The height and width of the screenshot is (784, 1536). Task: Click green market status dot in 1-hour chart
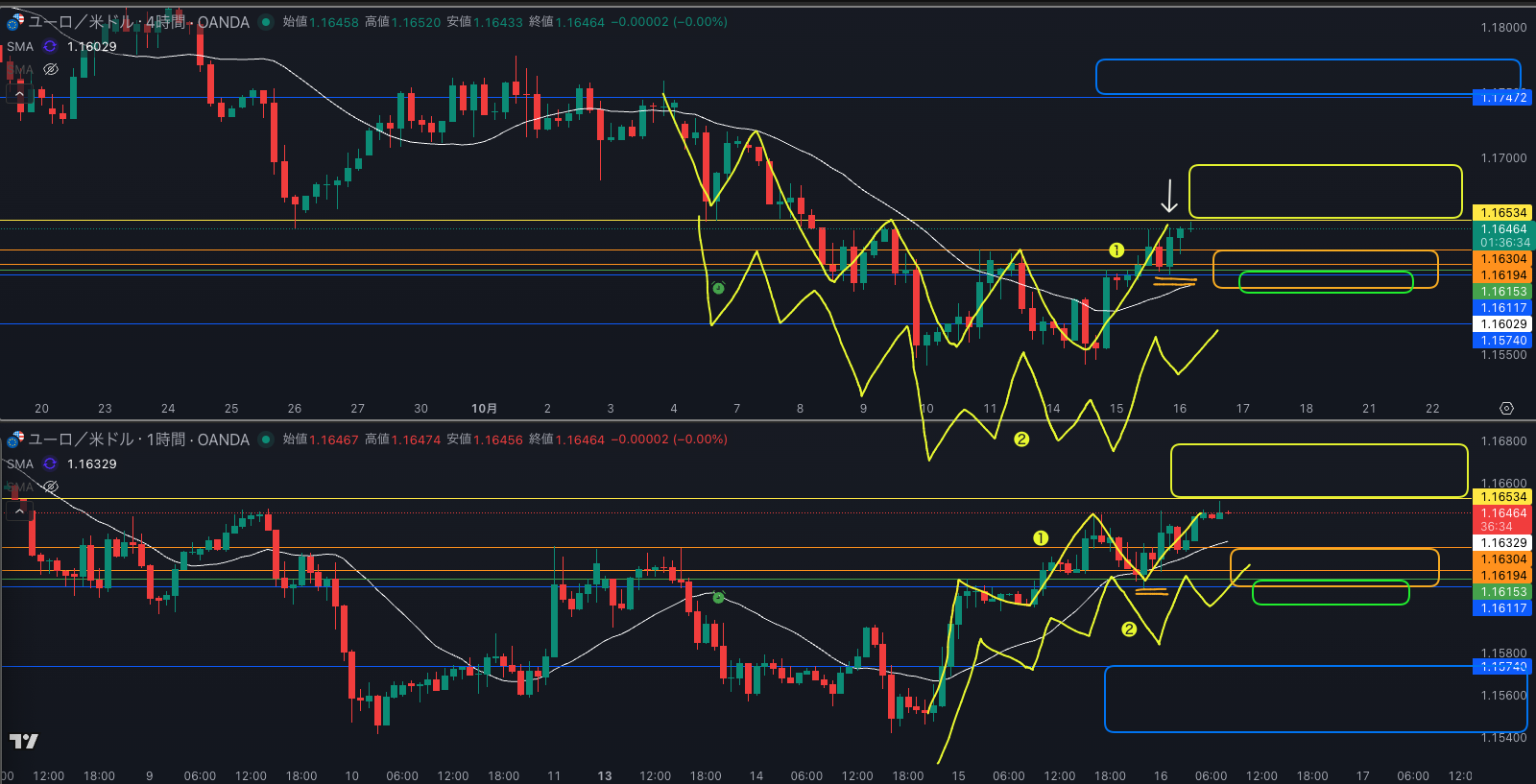point(266,440)
